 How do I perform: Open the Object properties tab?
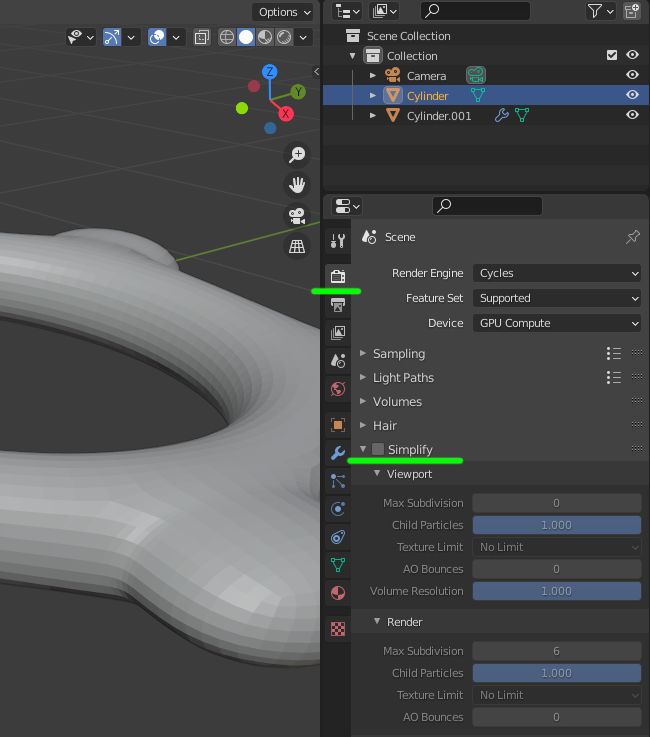click(x=338, y=425)
